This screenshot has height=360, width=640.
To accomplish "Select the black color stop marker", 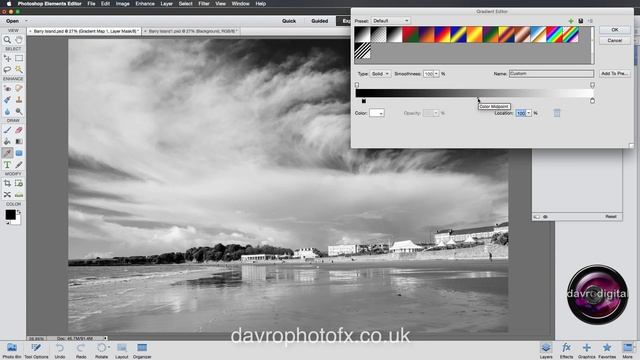I will click(x=364, y=101).
